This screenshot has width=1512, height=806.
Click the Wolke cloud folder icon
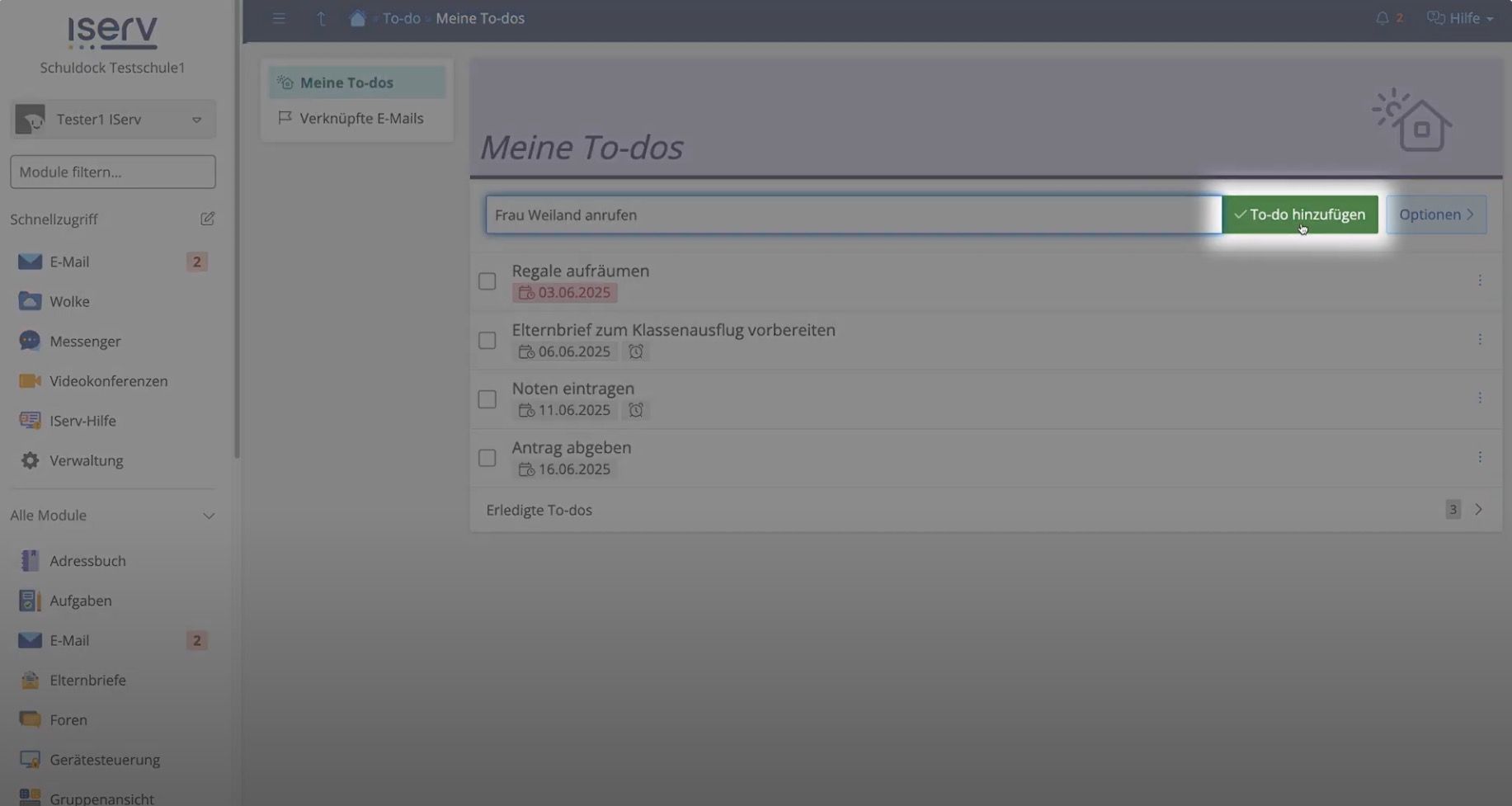tap(30, 301)
